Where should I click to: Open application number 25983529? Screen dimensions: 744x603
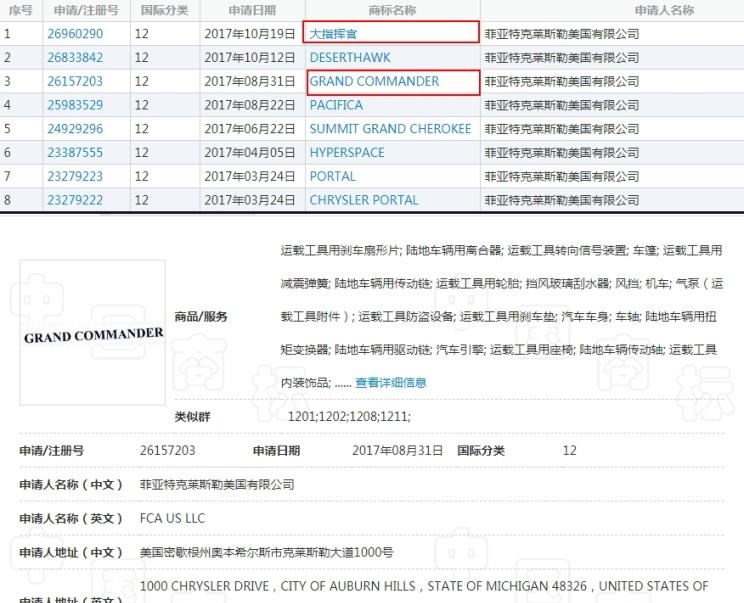(75, 105)
